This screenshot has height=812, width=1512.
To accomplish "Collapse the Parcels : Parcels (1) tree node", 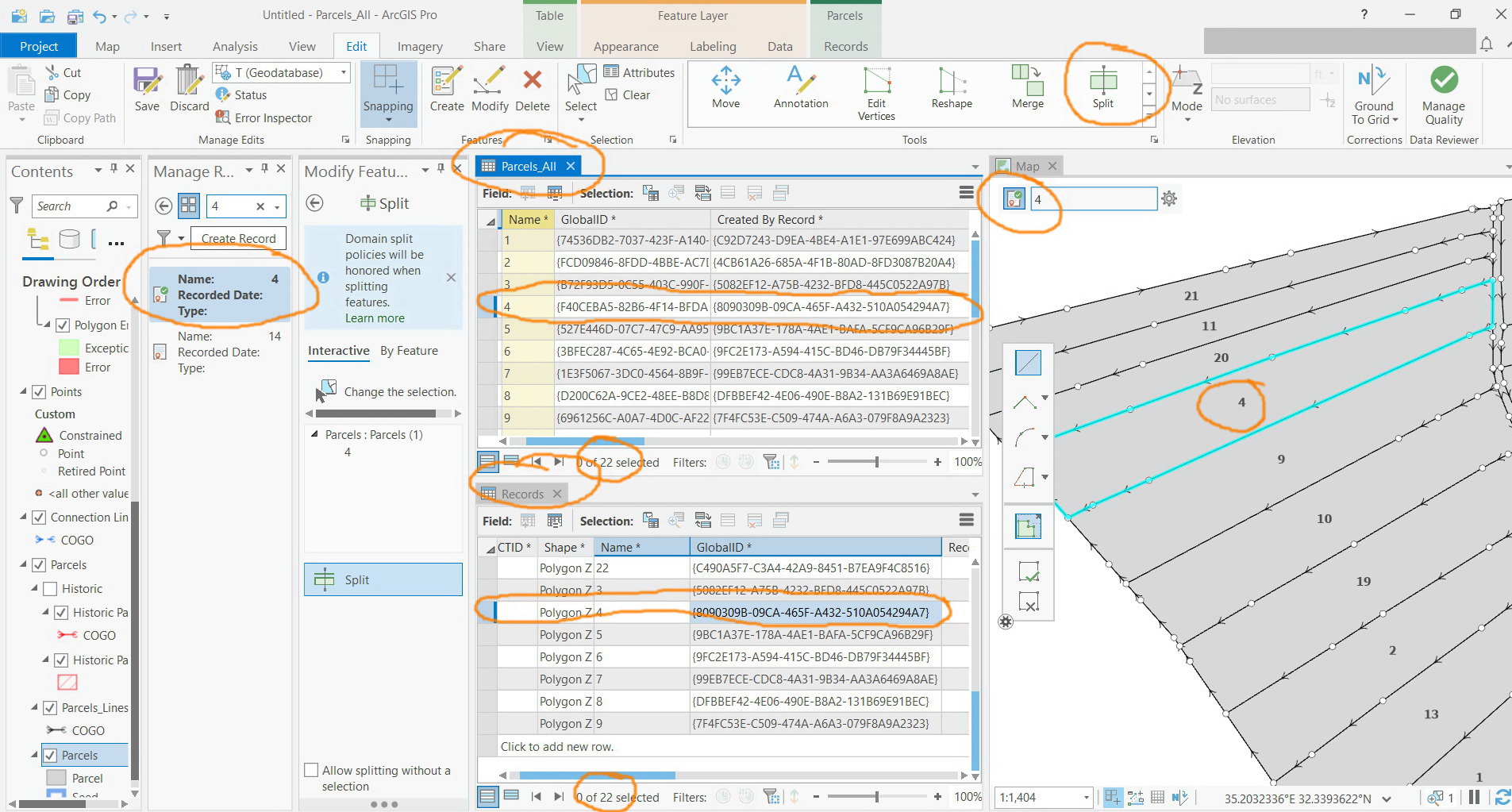I will pyautogui.click(x=314, y=434).
